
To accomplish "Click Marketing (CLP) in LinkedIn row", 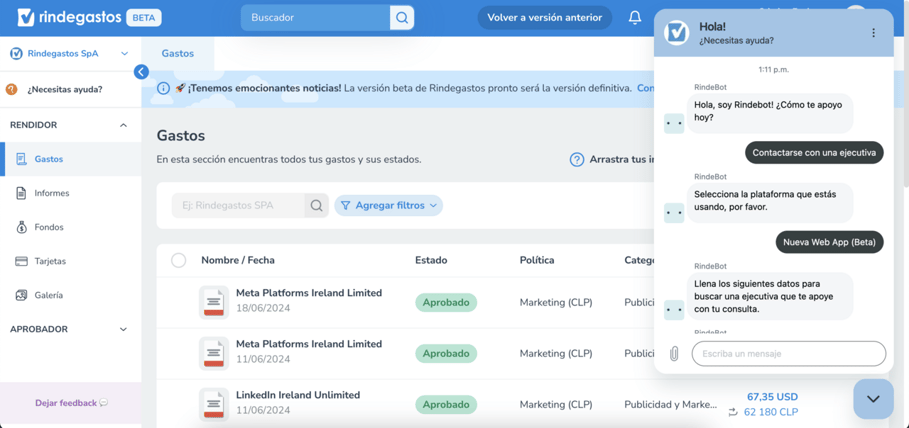I will [556, 404].
